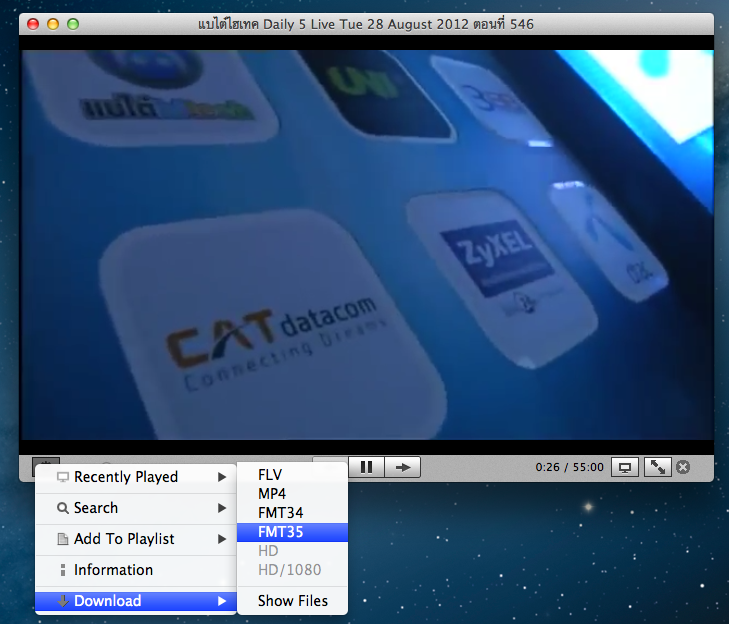Screen dimensions: 729x624
Task: Open the Recently Played submenu
Action: [x=136, y=477]
